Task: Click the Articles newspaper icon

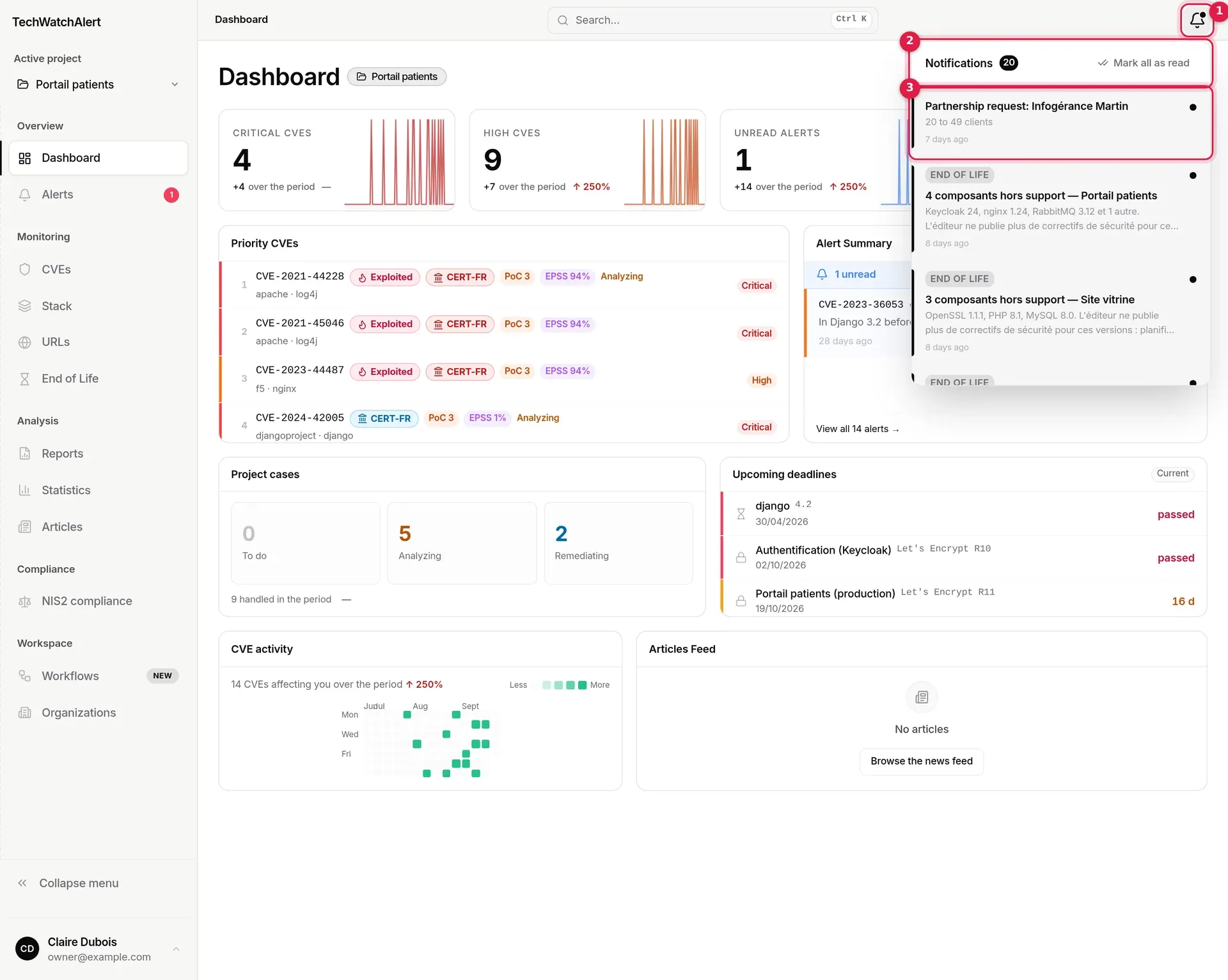Action: (x=25, y=527)
